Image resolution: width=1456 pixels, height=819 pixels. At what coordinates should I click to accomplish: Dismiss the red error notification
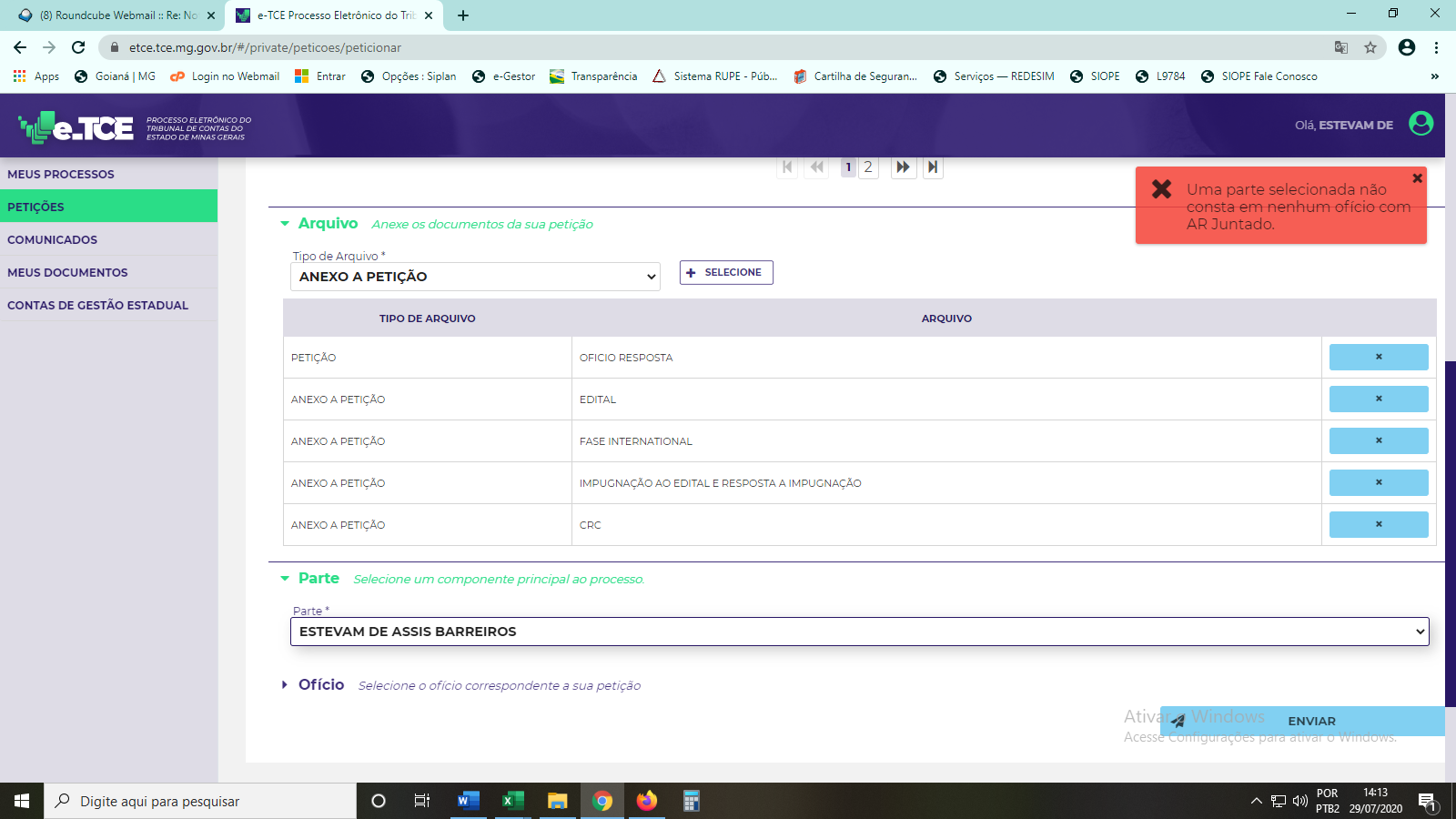click(1417, 178)
